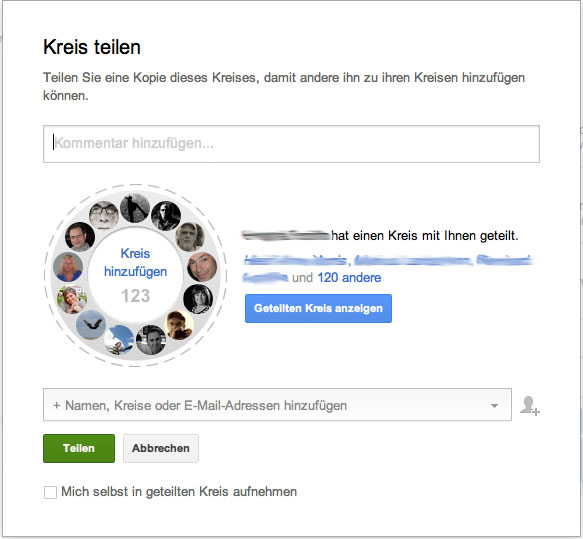Click the sketched face with glasses avatar

104,216
